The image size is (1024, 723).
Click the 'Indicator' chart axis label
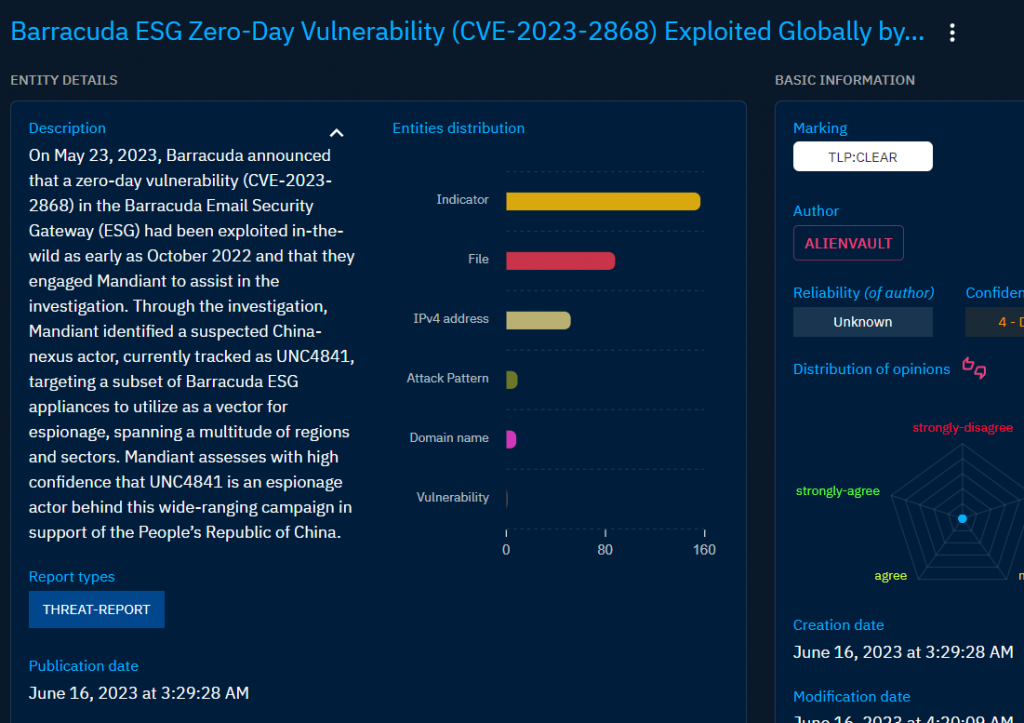click(x=462, y=199)
